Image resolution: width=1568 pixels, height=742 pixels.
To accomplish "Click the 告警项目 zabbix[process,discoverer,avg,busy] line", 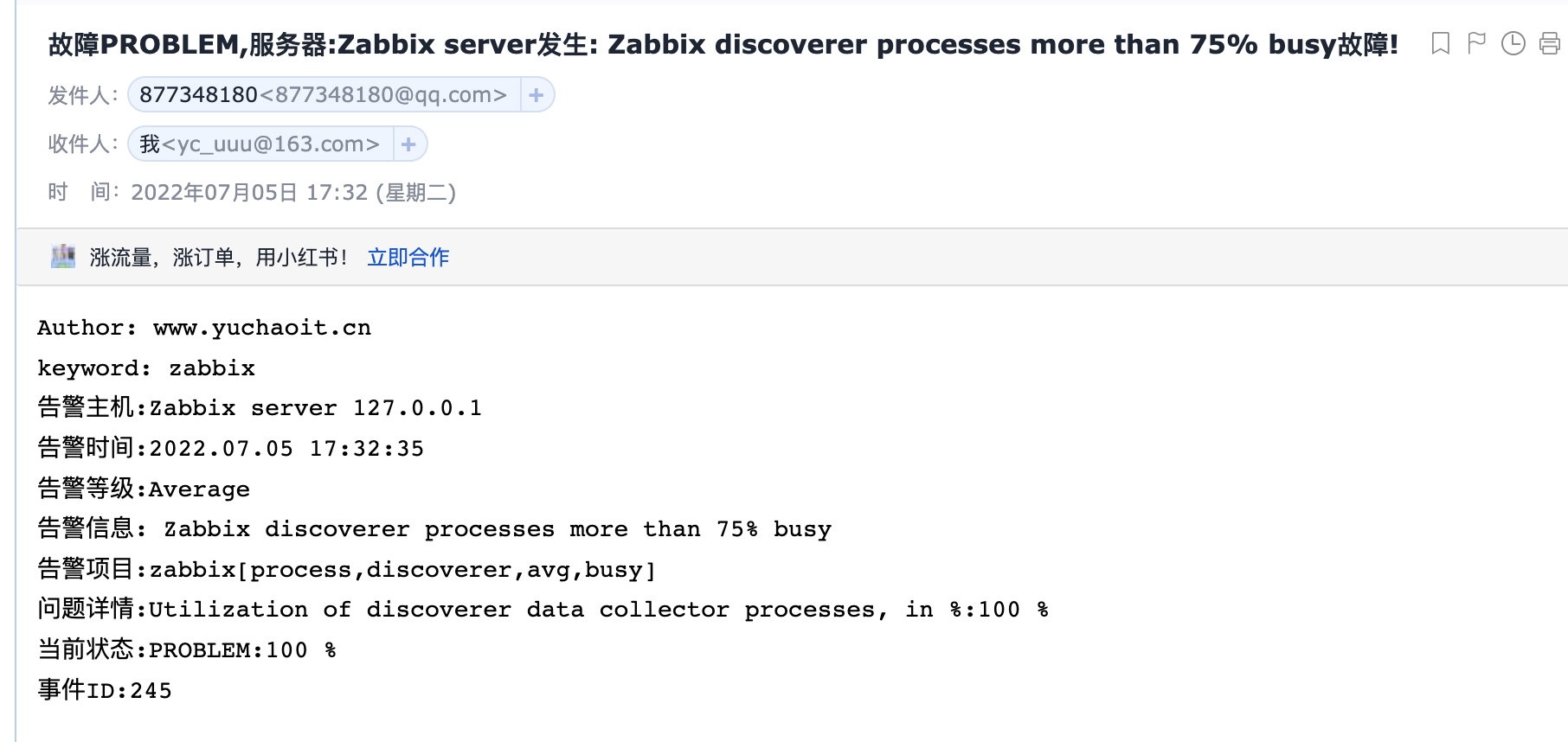I will coord(346,569).
